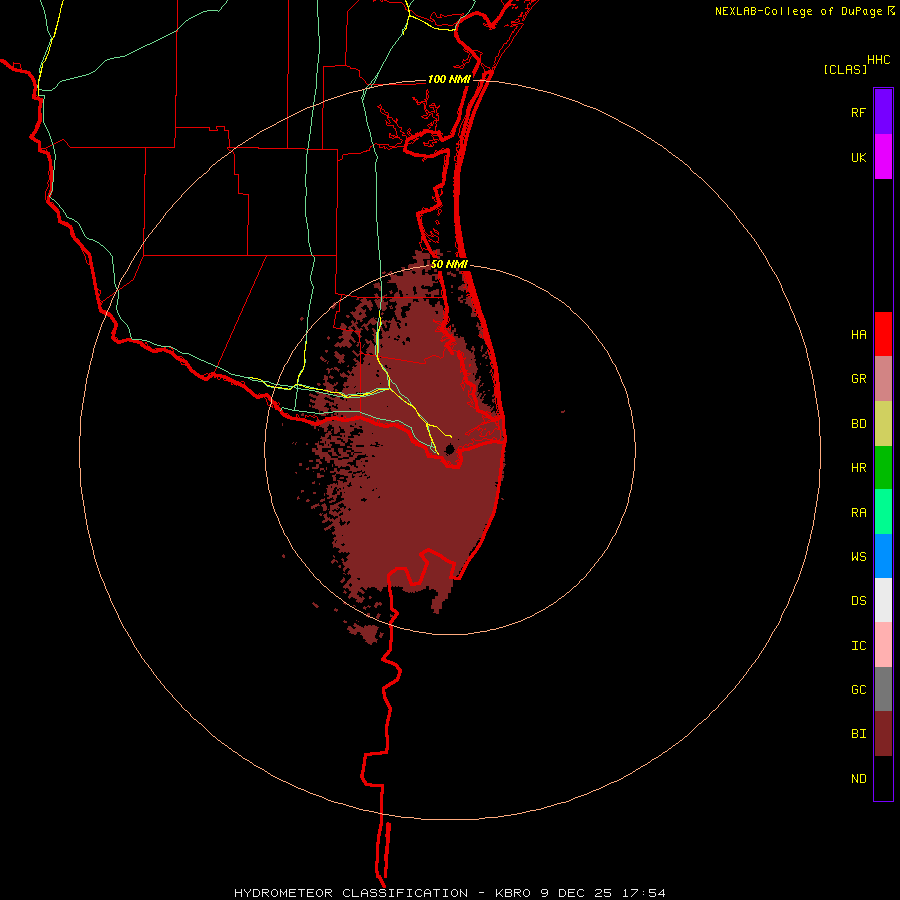Click the ND black legend color swatch

(883, 778)
